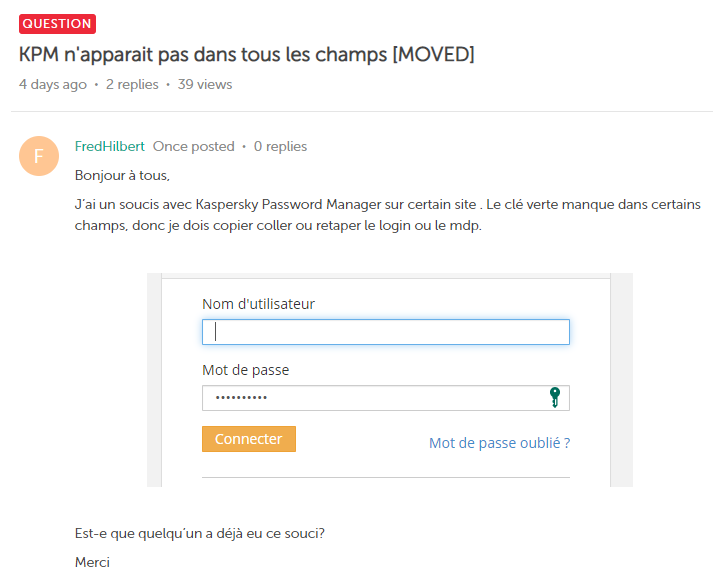Click the 39 views counter
Image resolution: width=728 pixels, height=578 pixels.
[x=205, y=85]
